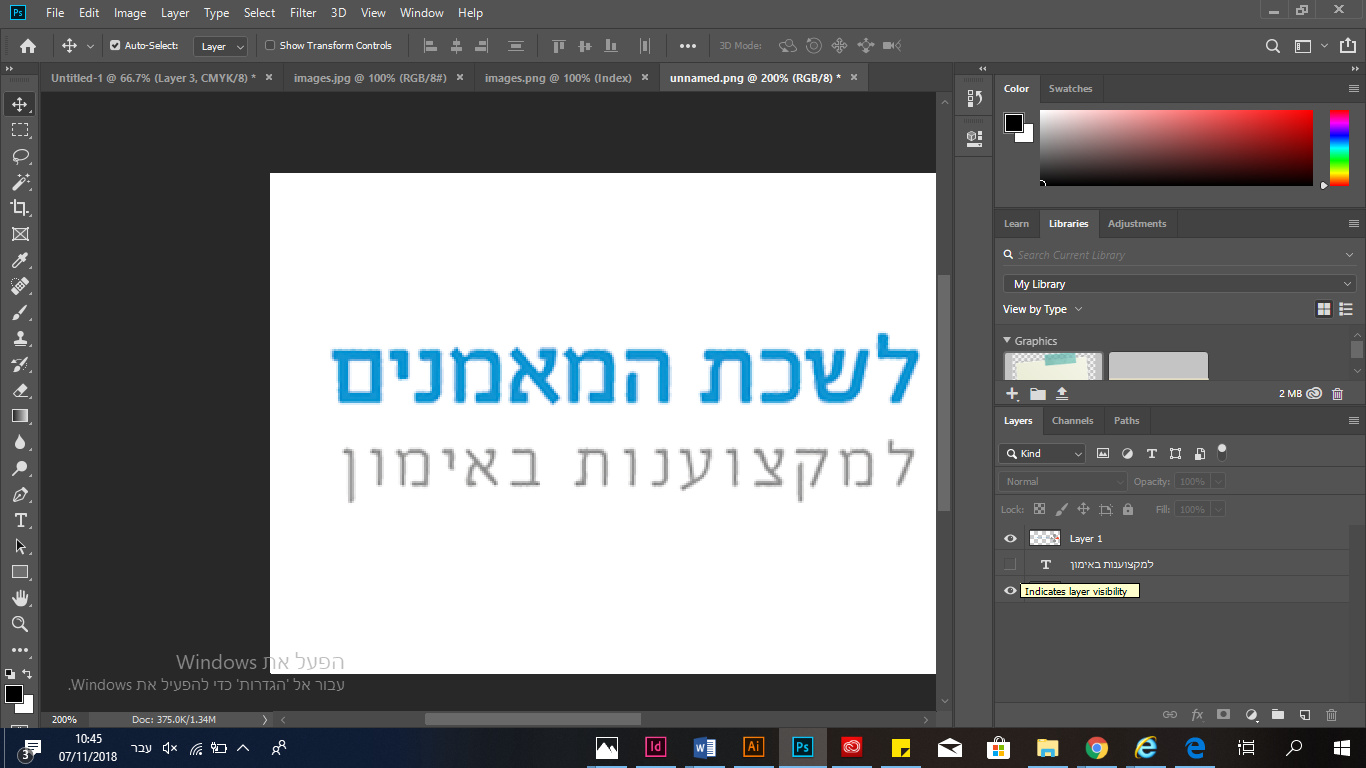Open the Layers panel menu
1366x768 pixels.
[1354, 421]
